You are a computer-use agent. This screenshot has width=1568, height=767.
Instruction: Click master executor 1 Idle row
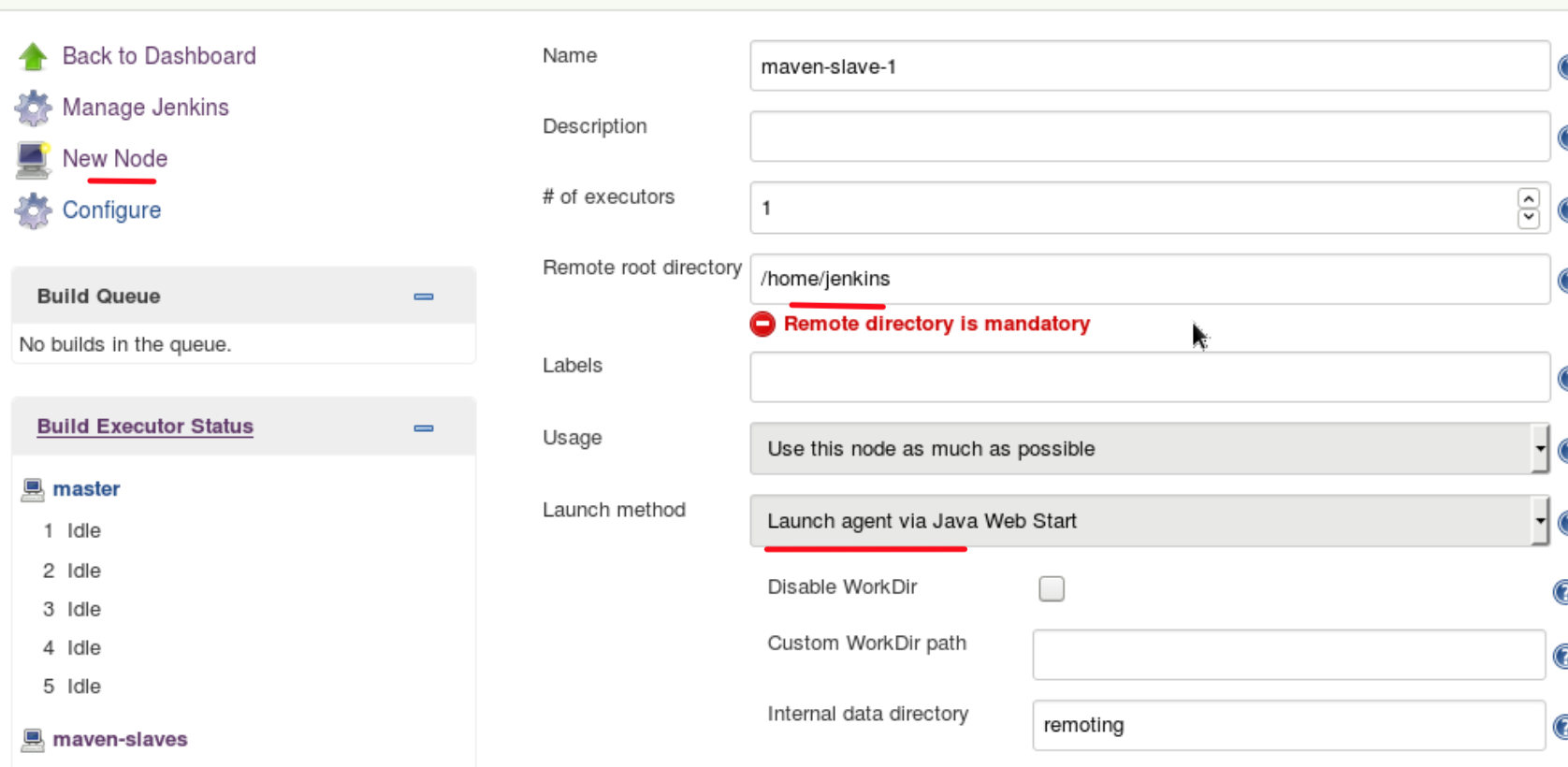(x=72, y=530)
